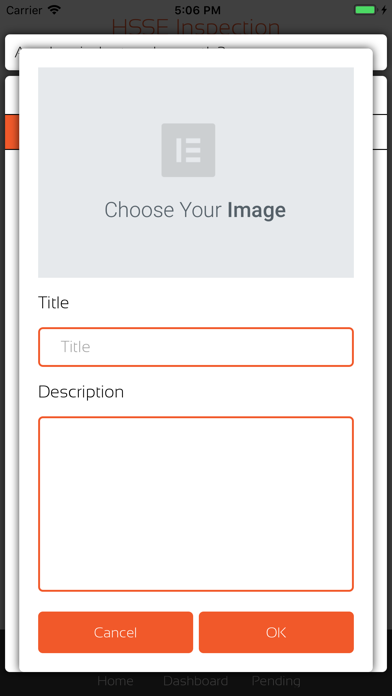The width and height of the screenshot is (392, 696).
Task: Tap the orange strip behind the dialog
Action: pos(12,132)
